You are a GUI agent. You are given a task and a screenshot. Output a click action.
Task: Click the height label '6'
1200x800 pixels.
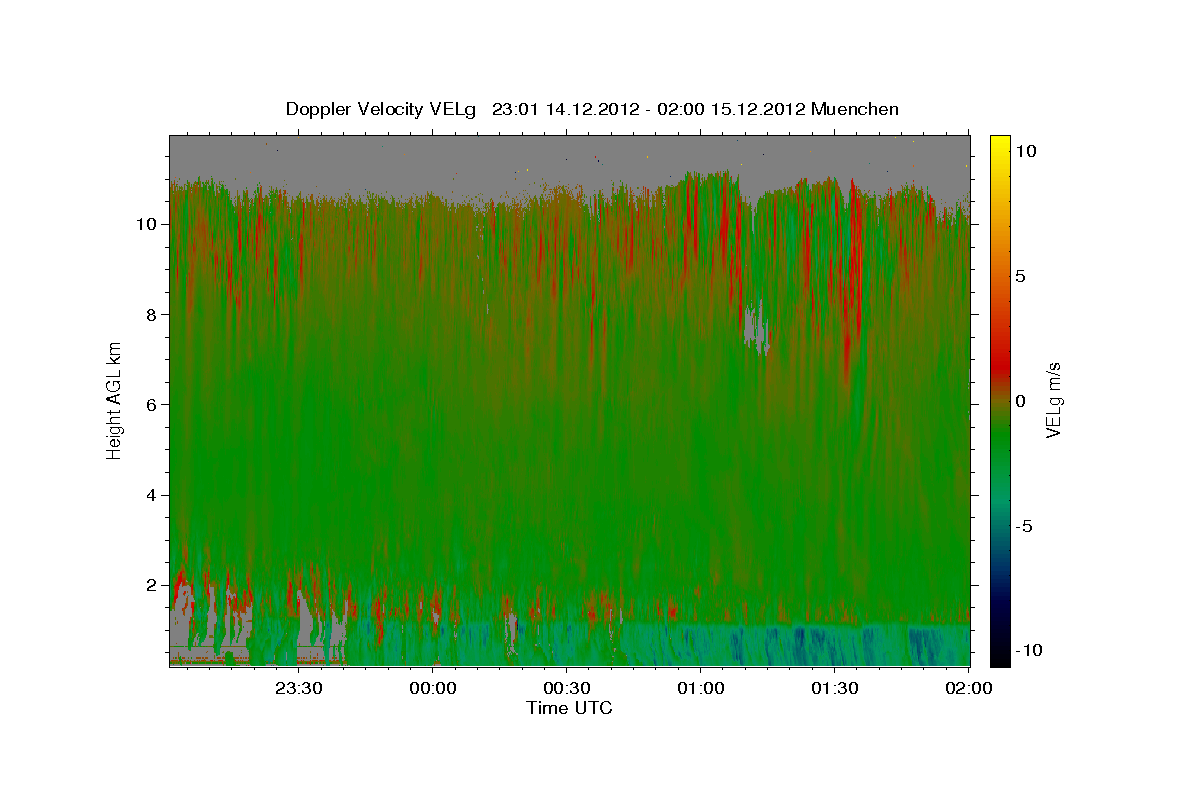(x=152, y=404)
